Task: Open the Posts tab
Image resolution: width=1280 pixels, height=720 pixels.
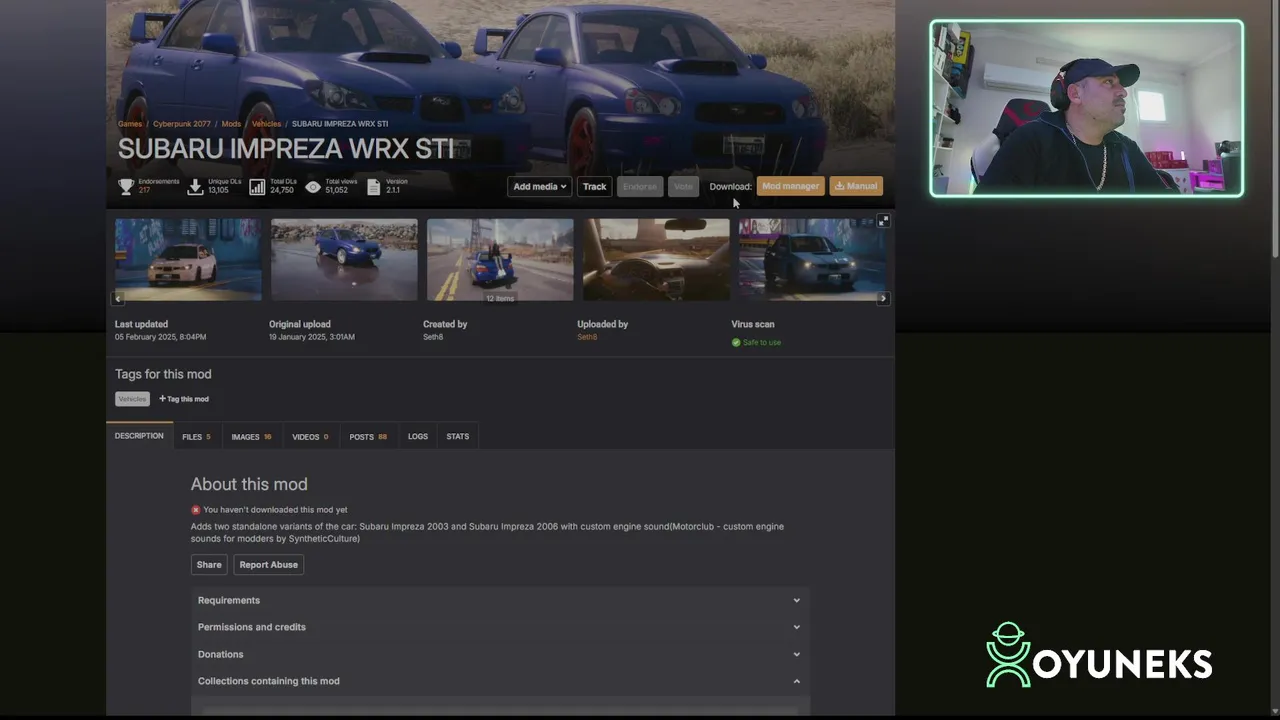Action: (x=368, y=437)
